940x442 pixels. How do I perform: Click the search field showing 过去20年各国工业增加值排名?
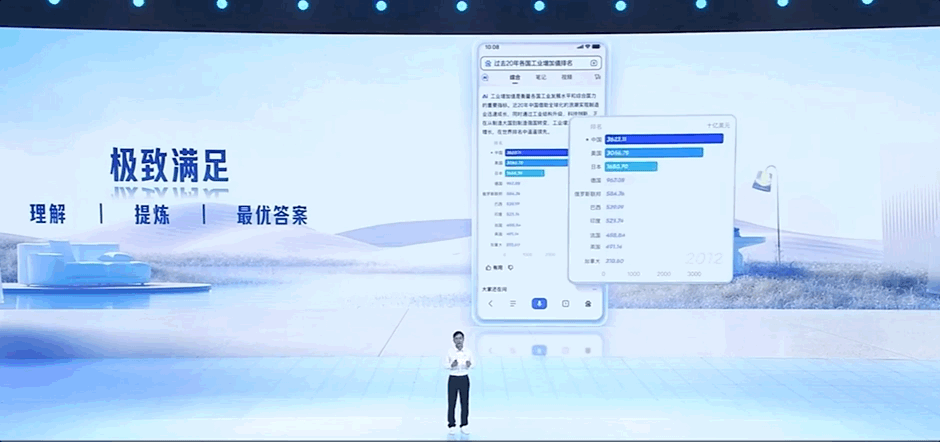[540, 62]
